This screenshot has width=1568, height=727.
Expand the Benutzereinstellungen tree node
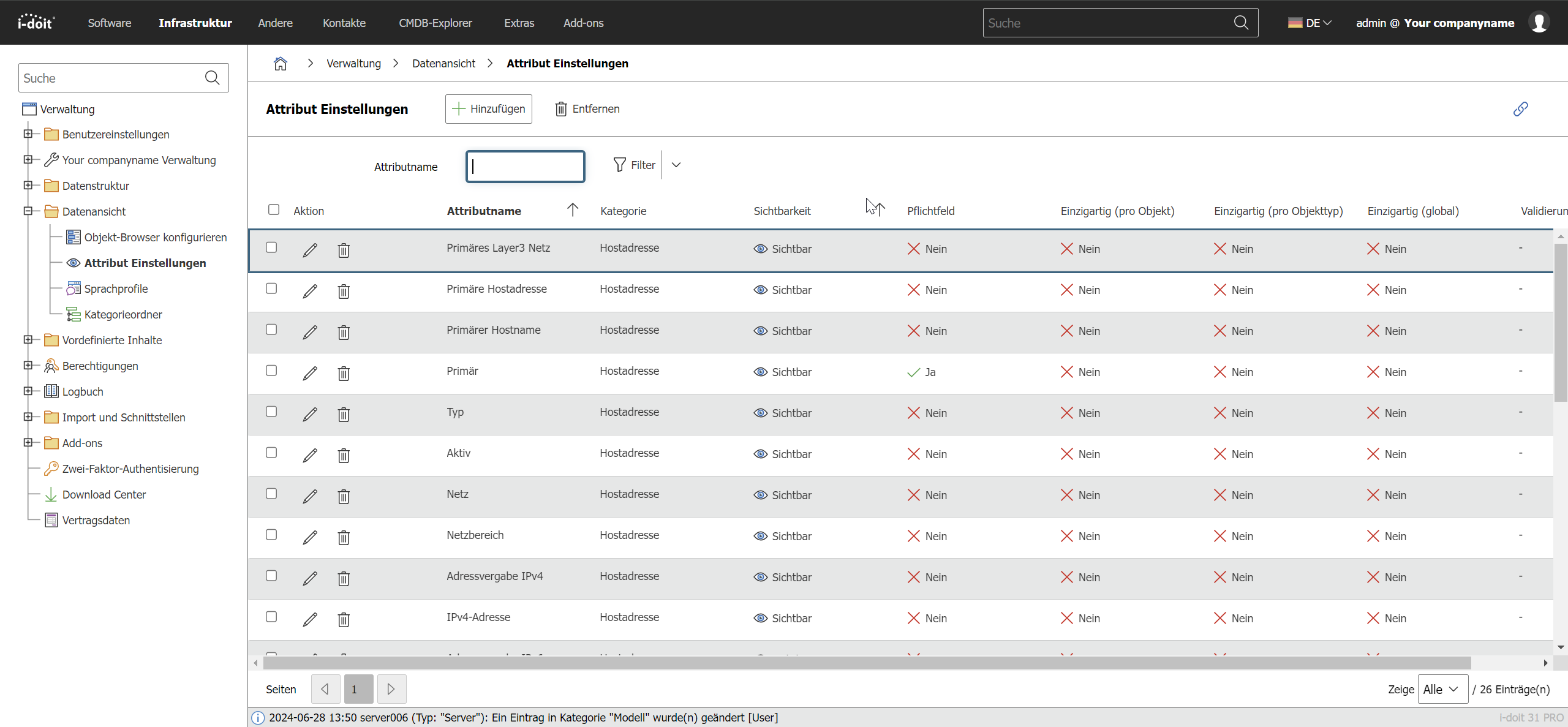(28, 134)
